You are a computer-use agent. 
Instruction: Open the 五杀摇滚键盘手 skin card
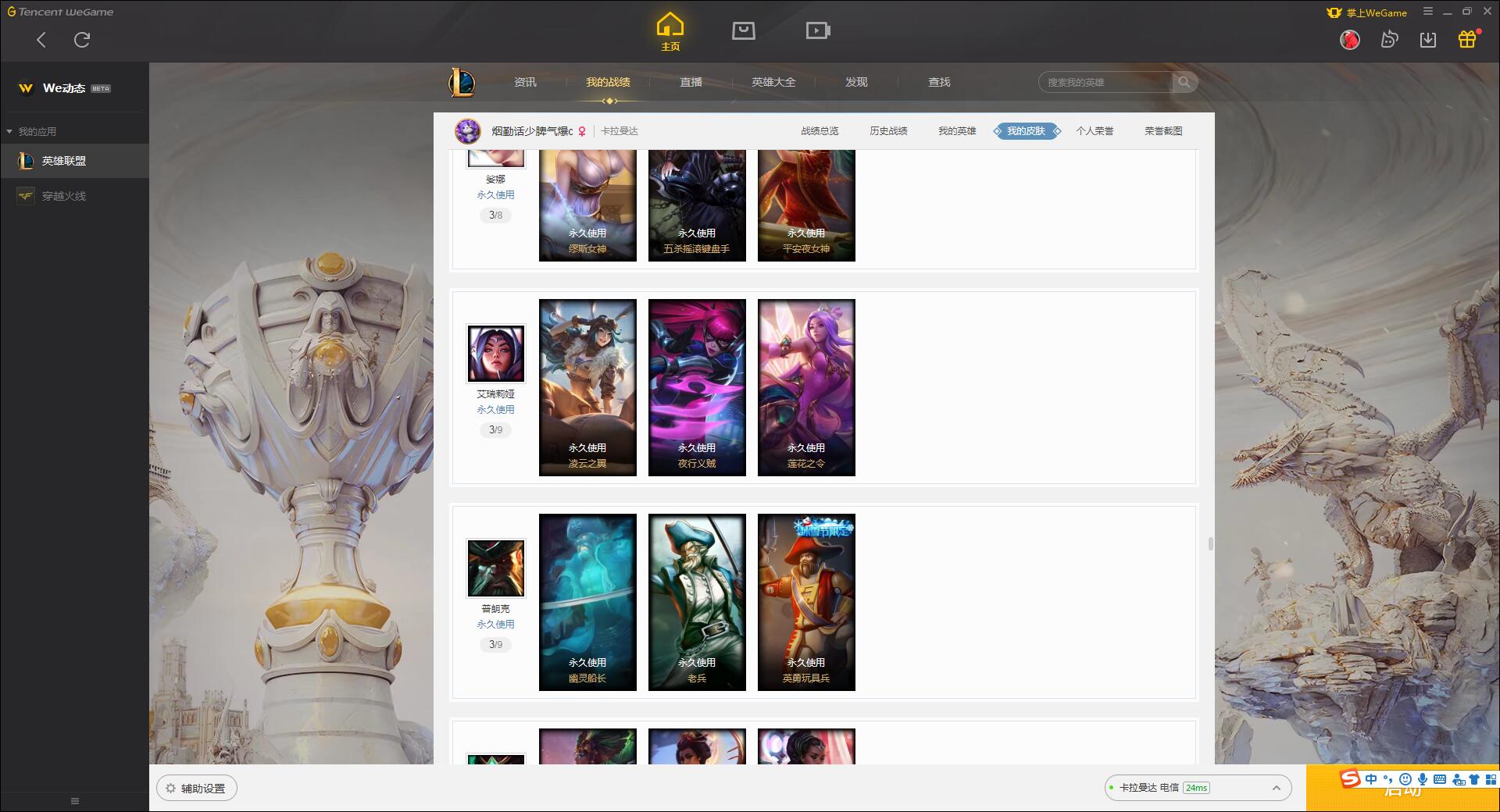coord(697,205)
